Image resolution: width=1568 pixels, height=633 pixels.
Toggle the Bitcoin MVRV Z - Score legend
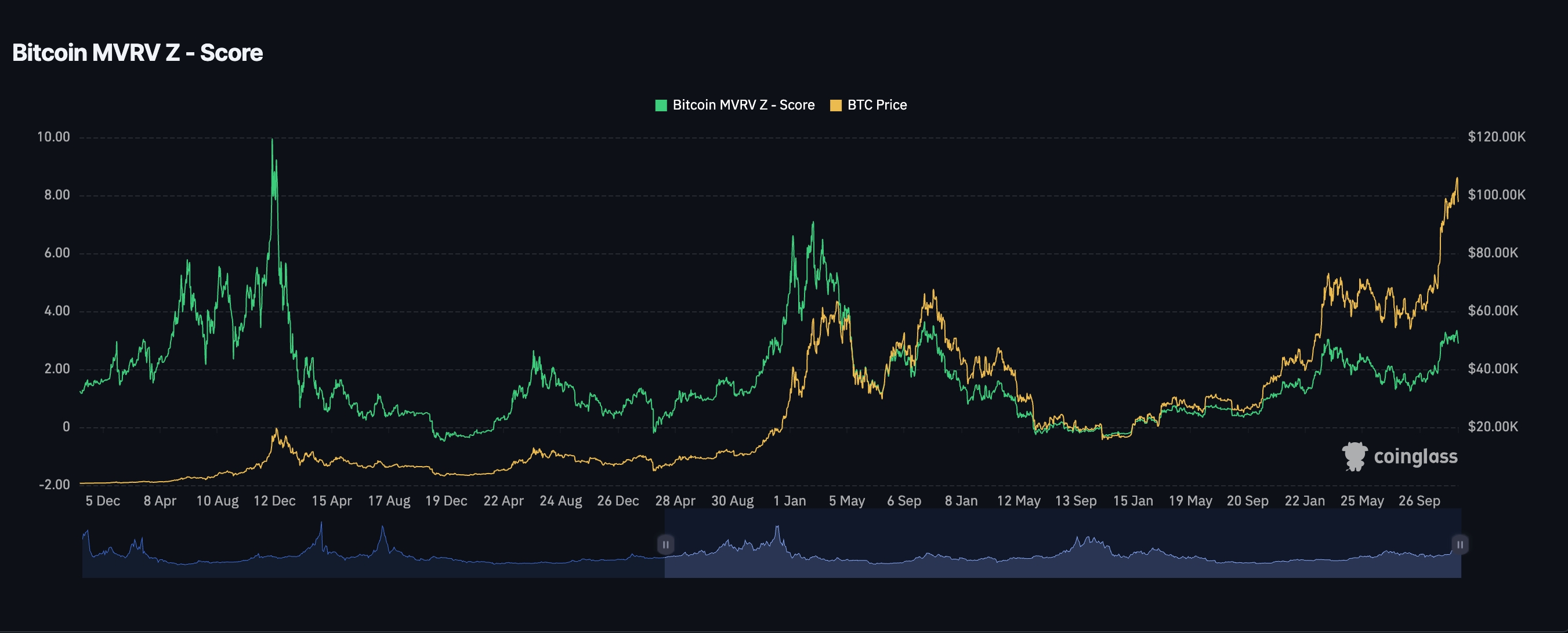point(735,105)
